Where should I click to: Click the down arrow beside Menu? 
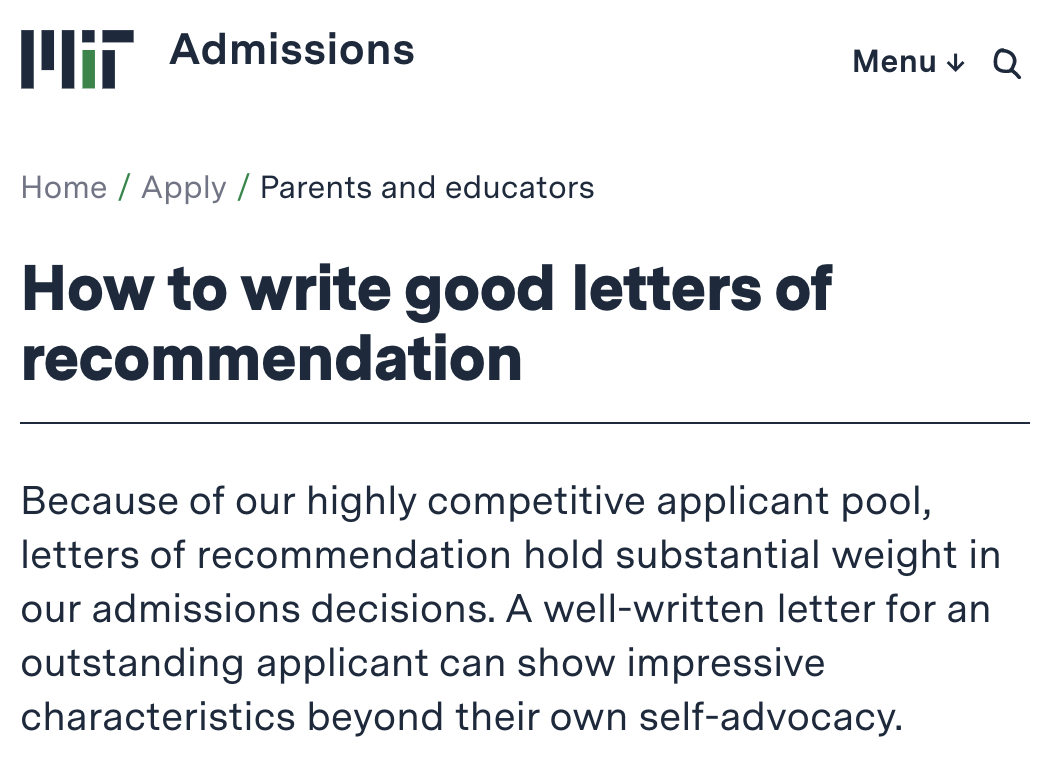(x=955, y=63)
